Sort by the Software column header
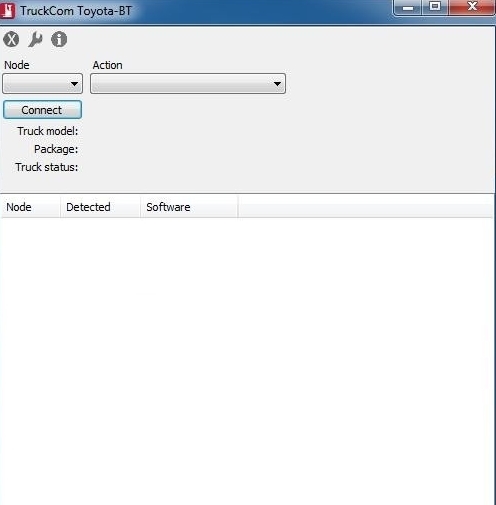 click(189, 207)
